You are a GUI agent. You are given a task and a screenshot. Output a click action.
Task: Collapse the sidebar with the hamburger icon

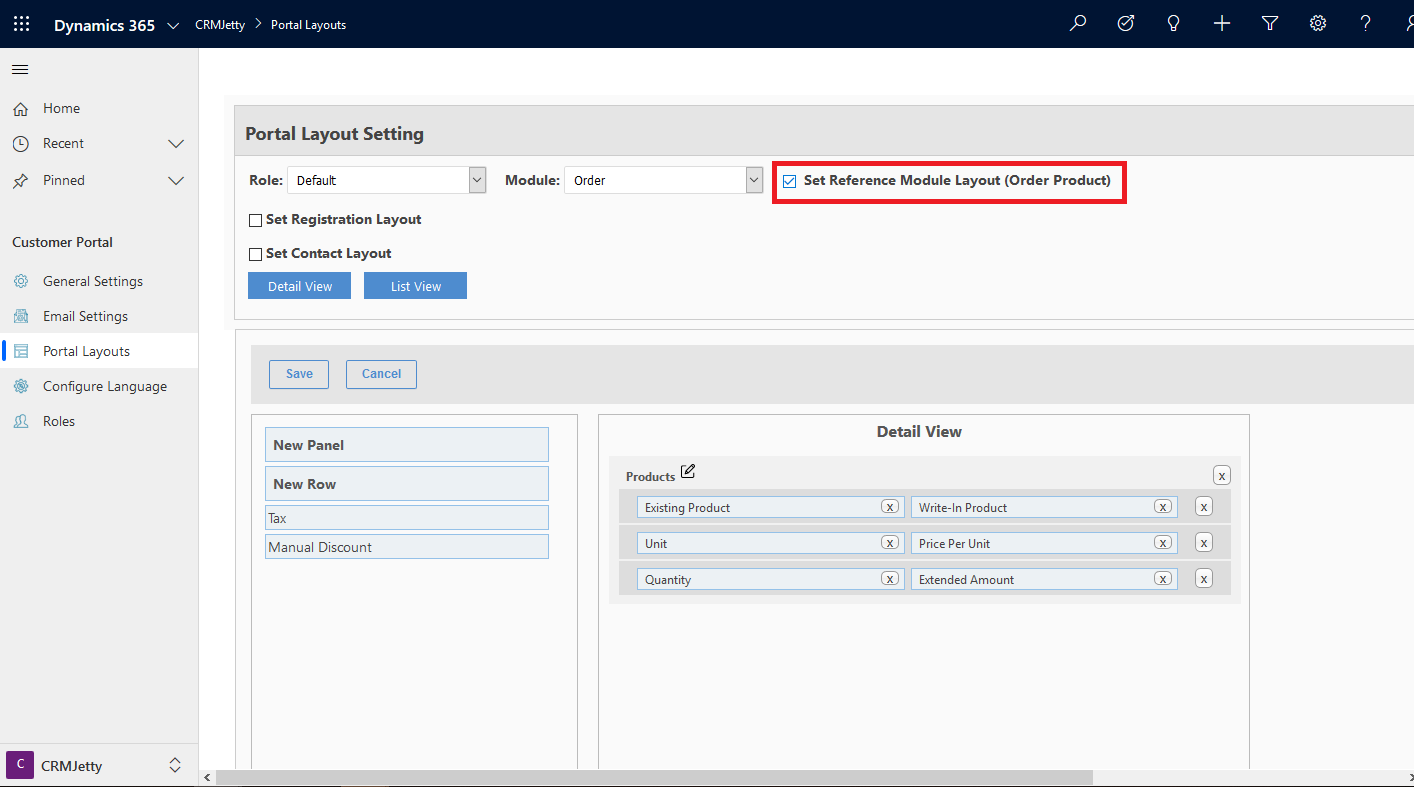click(x=20, y=69)
